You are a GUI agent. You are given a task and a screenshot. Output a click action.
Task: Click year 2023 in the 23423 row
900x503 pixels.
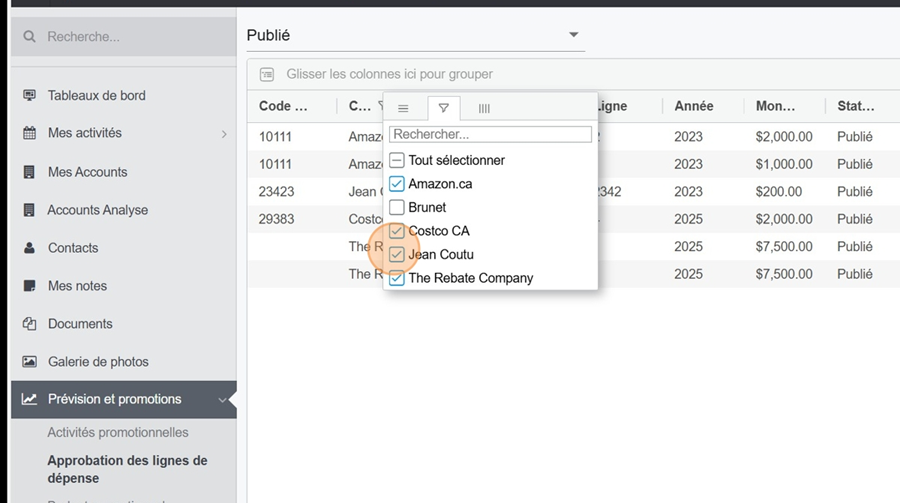click(688, 192)
